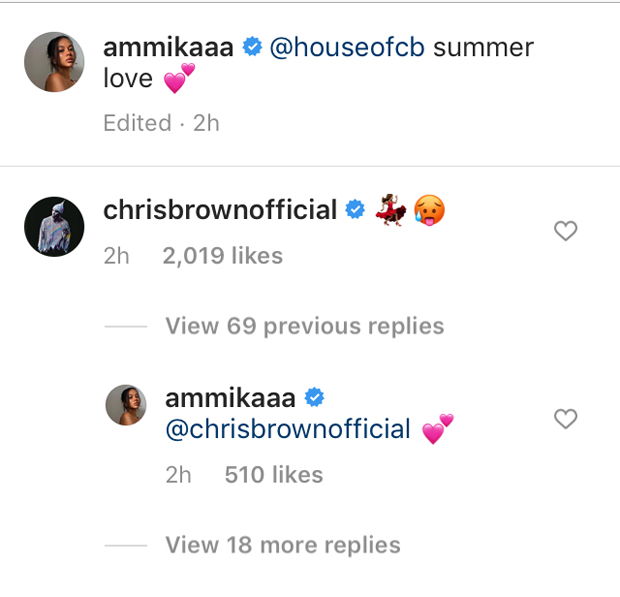Click the verified badge on ammikaaa's reply
This screenshot has height=597, width=620.
pos(314,397)
